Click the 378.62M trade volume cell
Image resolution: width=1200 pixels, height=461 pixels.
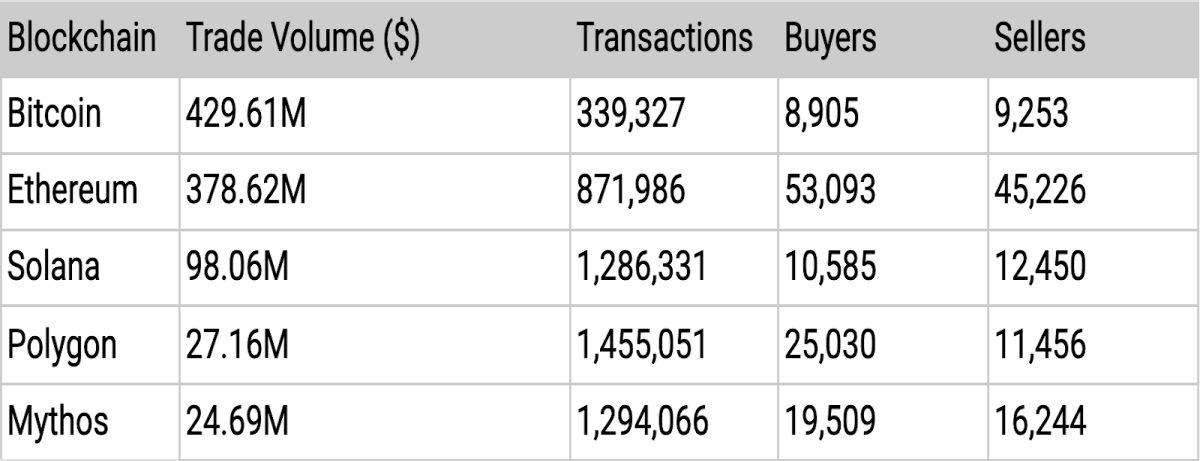pos(246,190)
